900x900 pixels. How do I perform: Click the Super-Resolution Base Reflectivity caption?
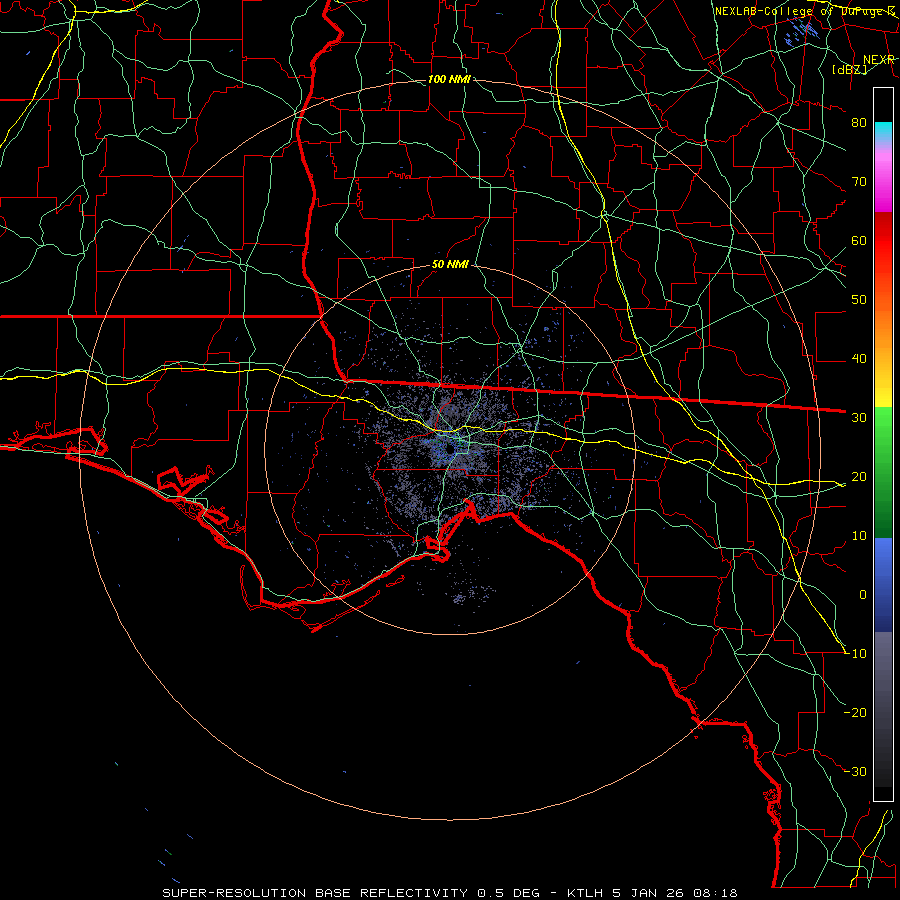point(450,893)
